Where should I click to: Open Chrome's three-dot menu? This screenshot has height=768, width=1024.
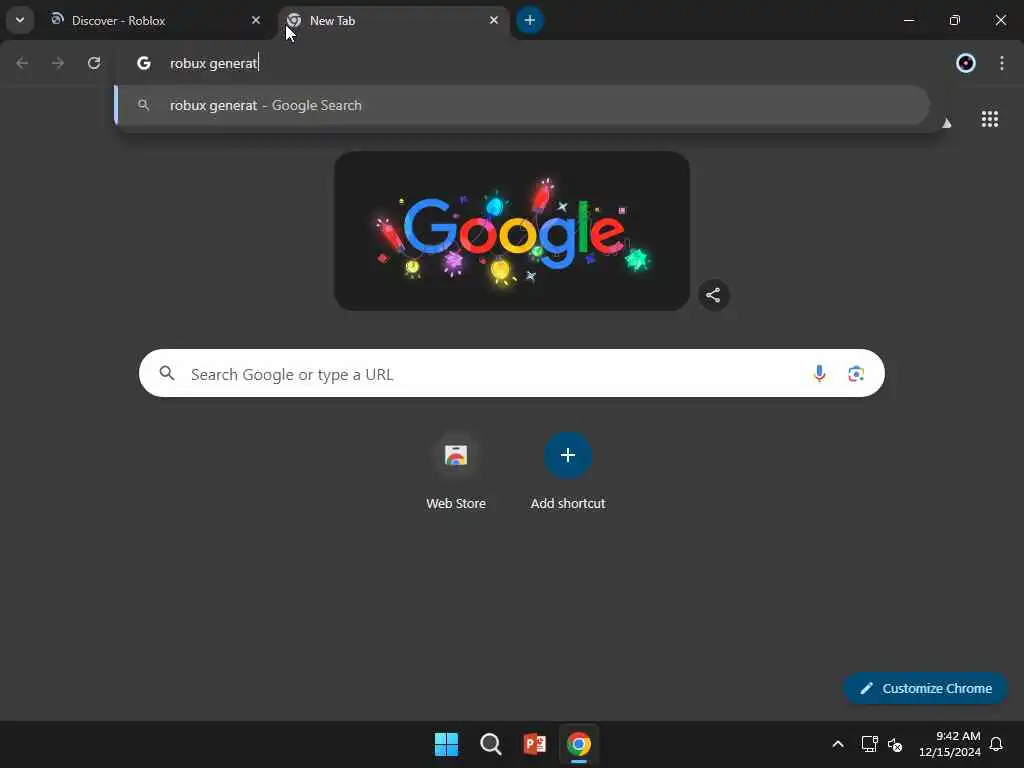pos(1002,63)
